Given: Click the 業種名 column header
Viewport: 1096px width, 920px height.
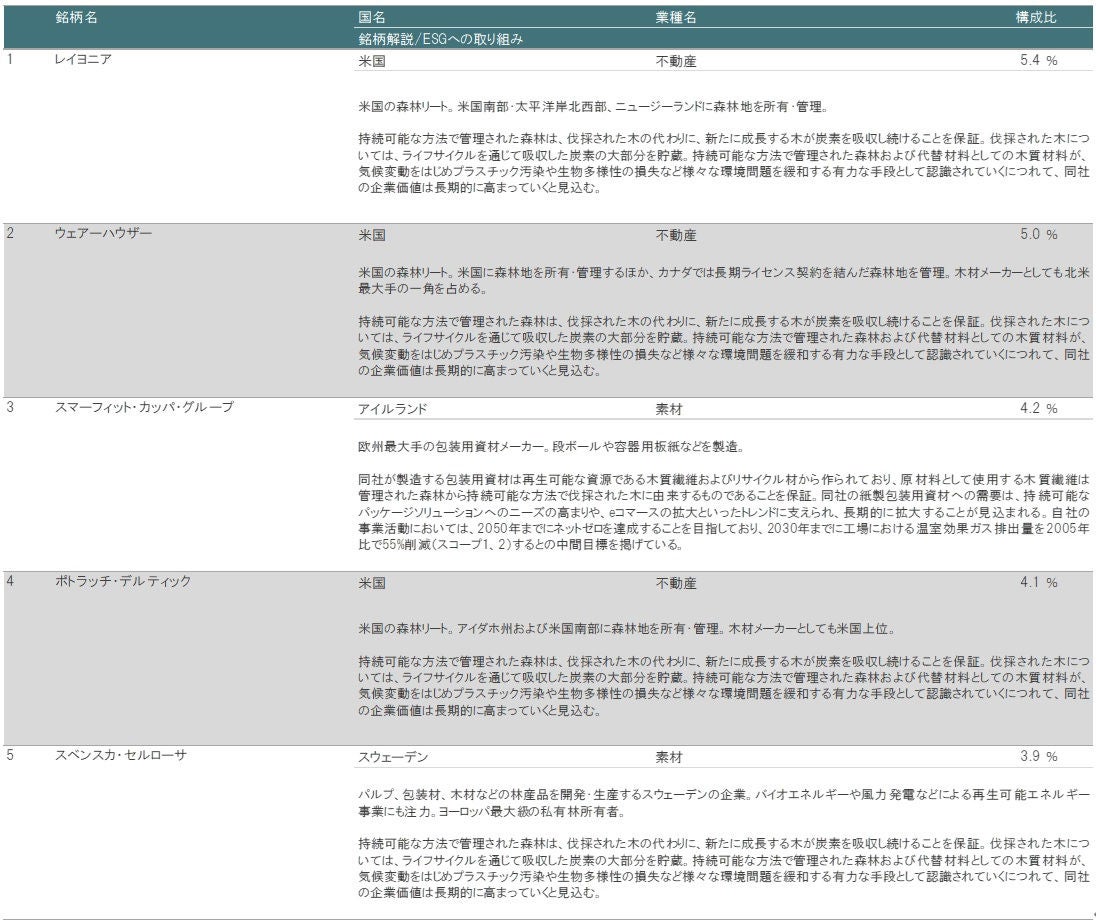Looking at the screenshot, I should 676,18.
